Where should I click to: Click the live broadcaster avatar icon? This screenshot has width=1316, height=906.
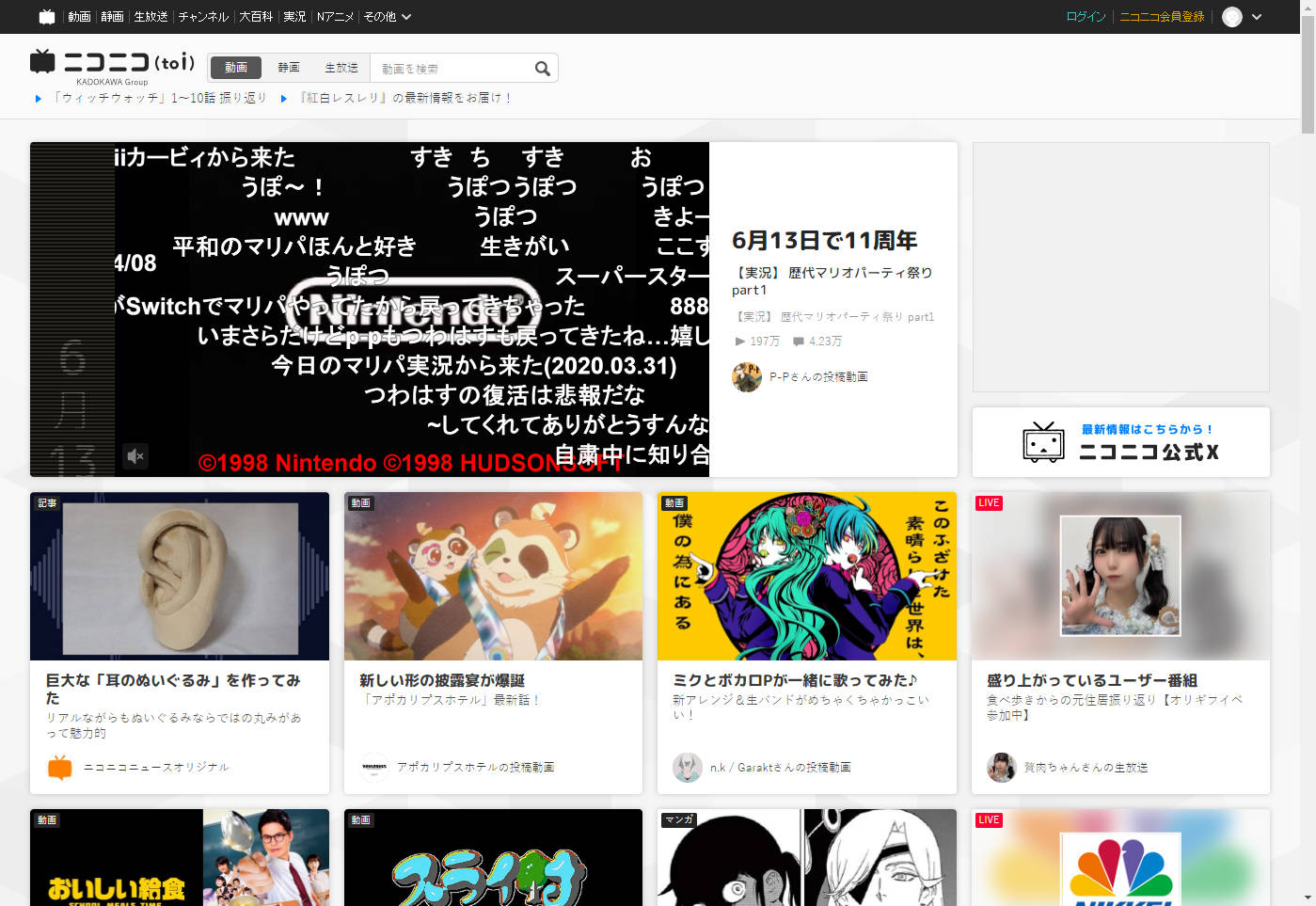(x=1002, y=768)
